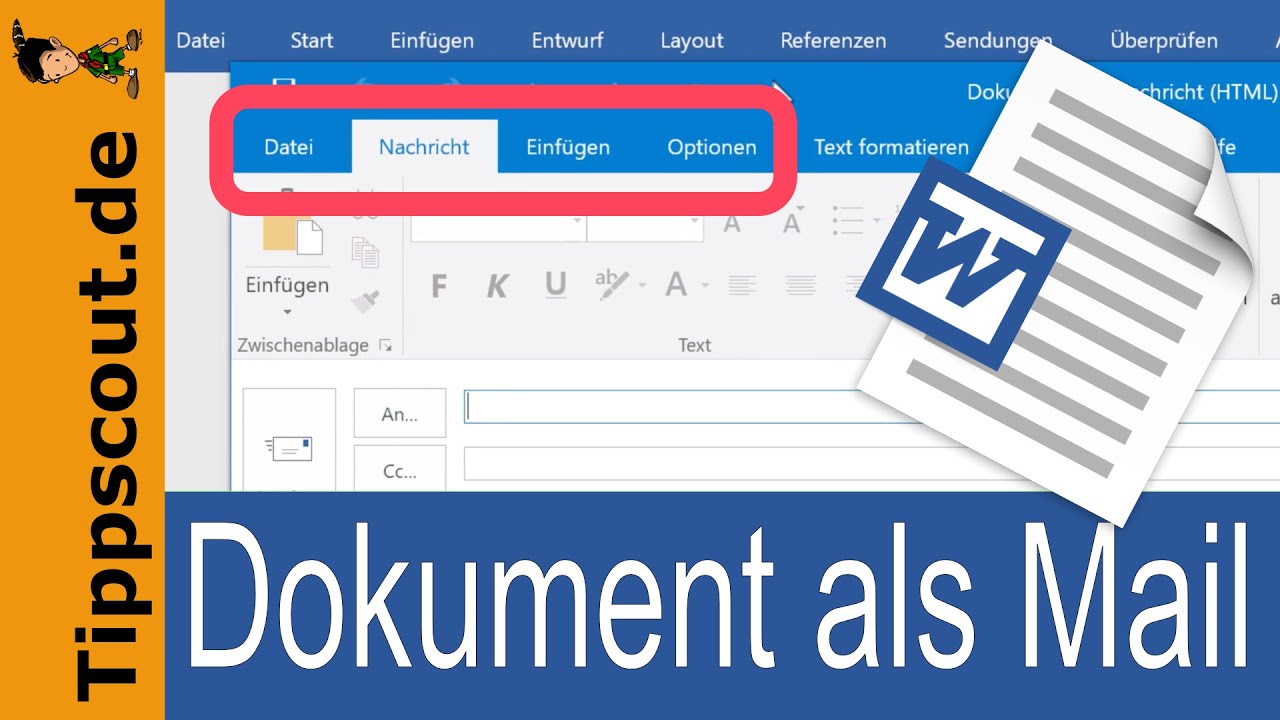
Task: Open font color dropdown arrow
Action: pyautogui.click(x=705, y=286)
